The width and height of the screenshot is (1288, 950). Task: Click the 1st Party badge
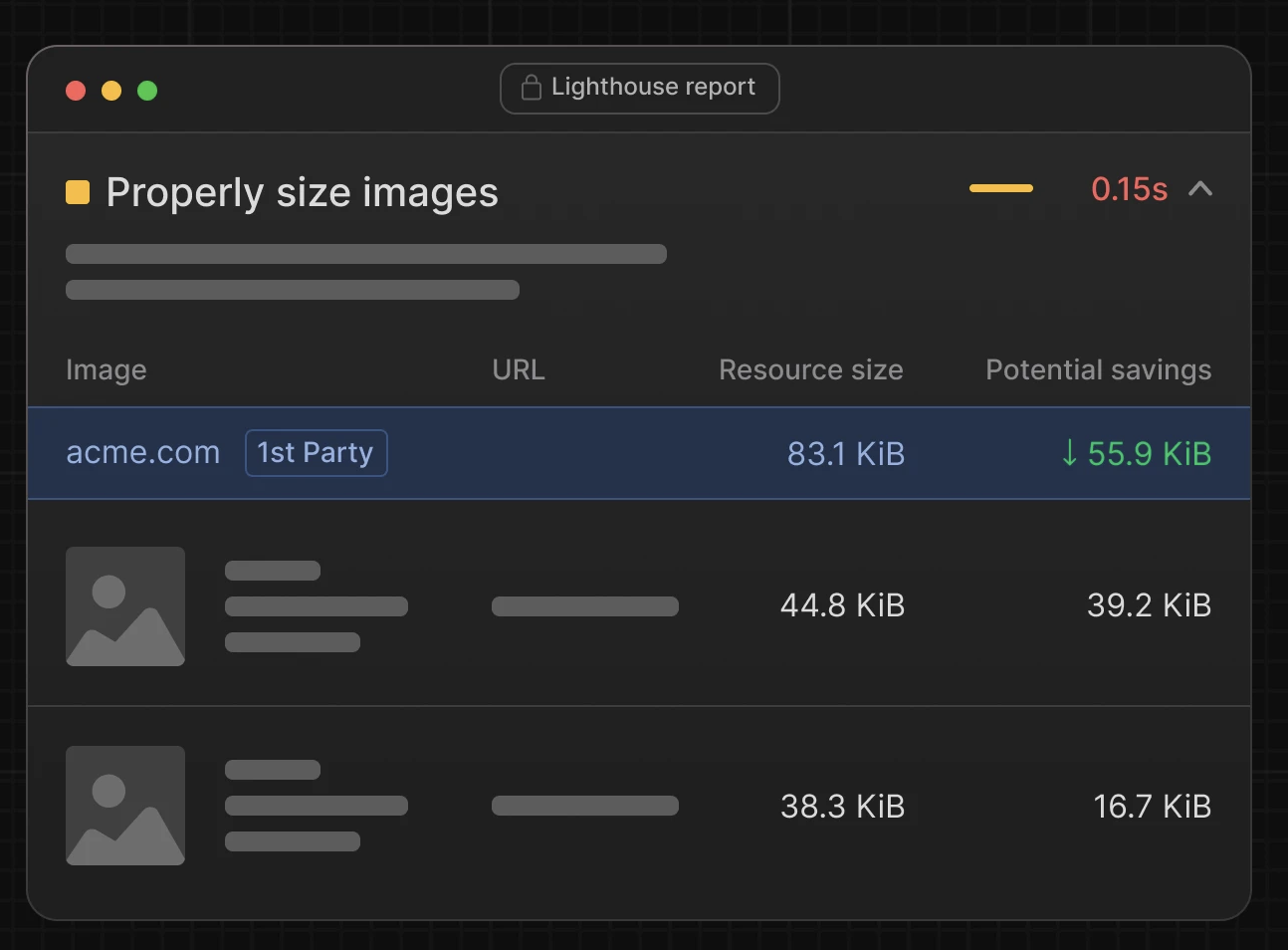(316, 453)
